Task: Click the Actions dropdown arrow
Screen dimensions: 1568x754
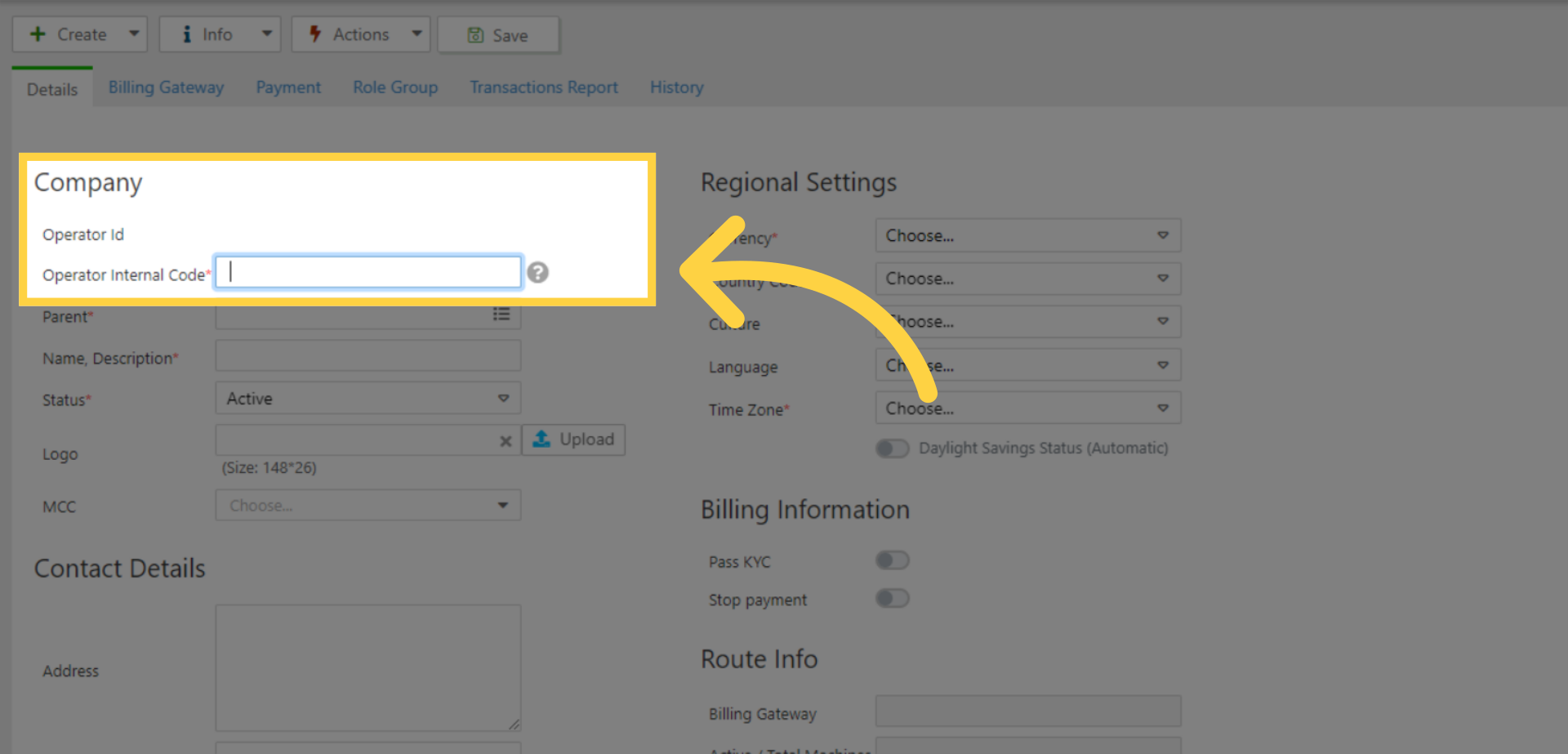Action: 416,34
